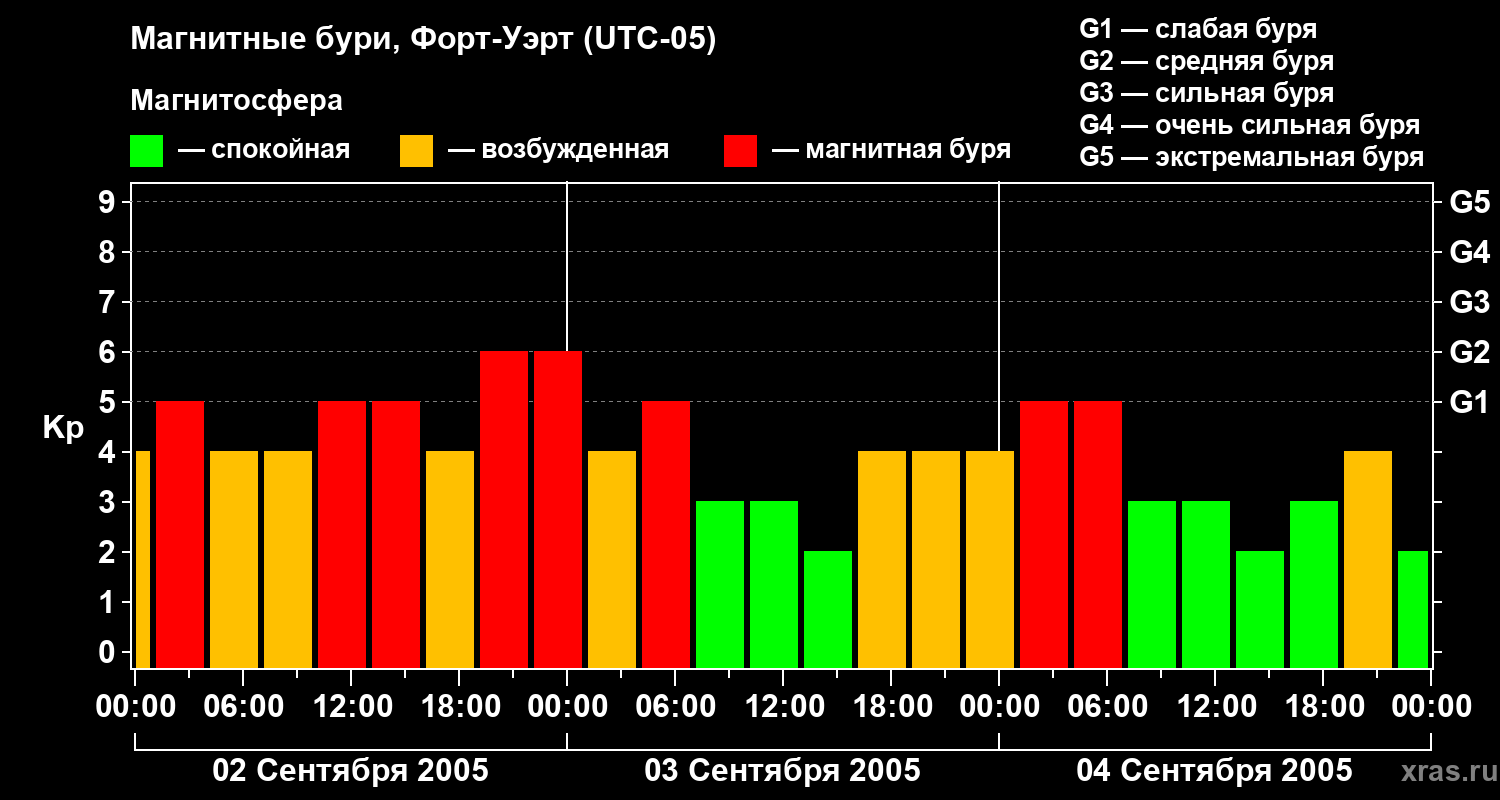
Task: Click the Kp axis title
Action: click(x=64, y=428)
